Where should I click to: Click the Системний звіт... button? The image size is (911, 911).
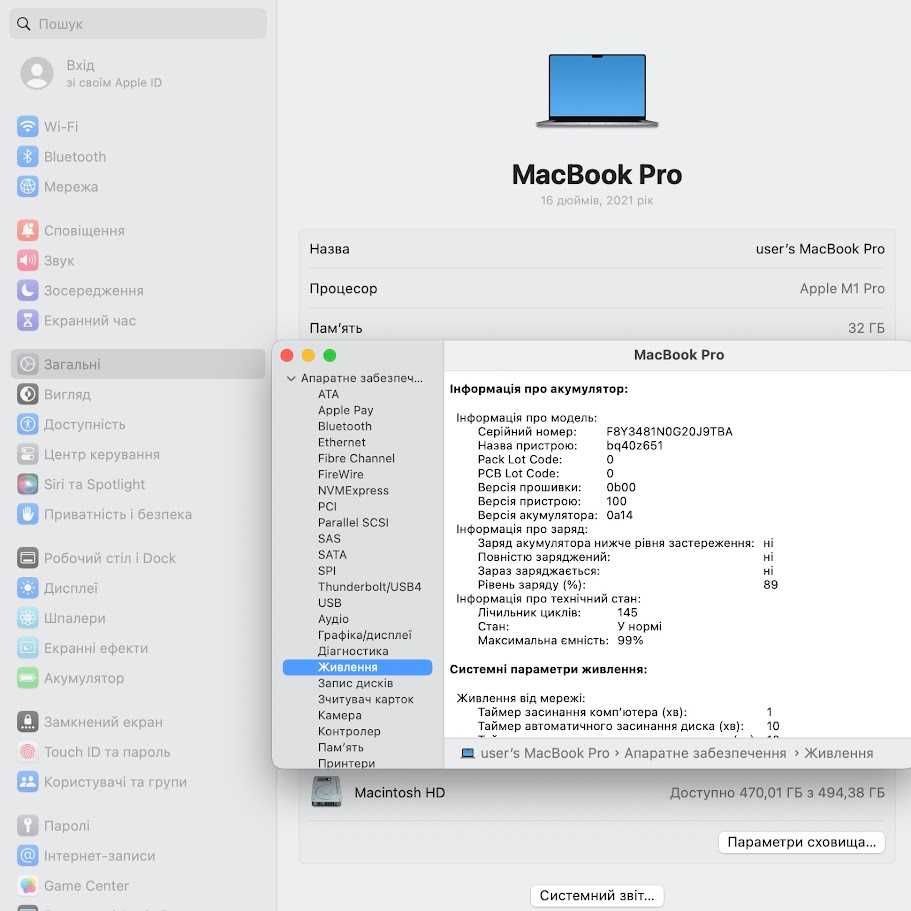(x=597, y=895)
